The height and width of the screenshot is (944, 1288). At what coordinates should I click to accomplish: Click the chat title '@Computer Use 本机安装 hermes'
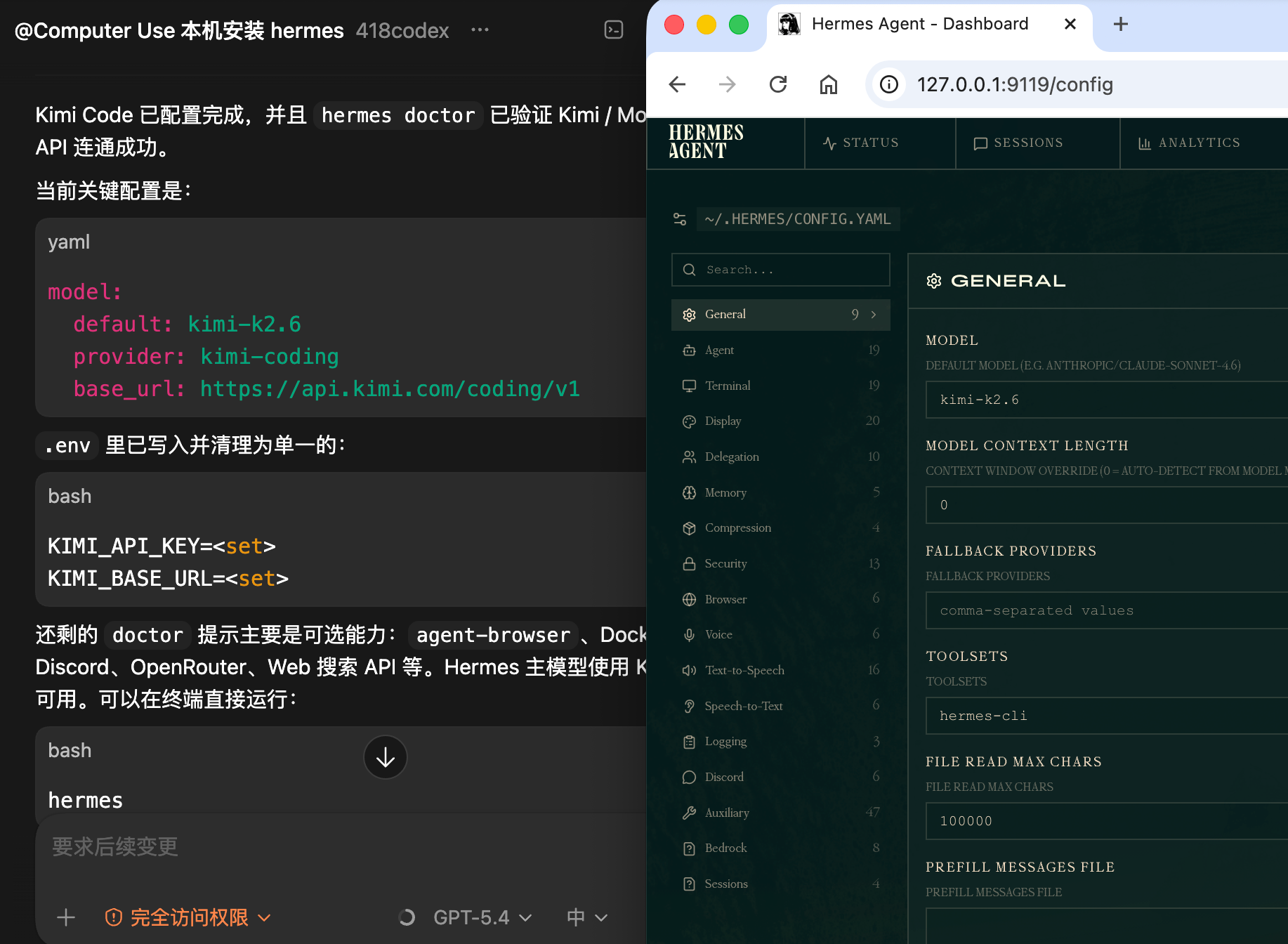click(179, 30)
